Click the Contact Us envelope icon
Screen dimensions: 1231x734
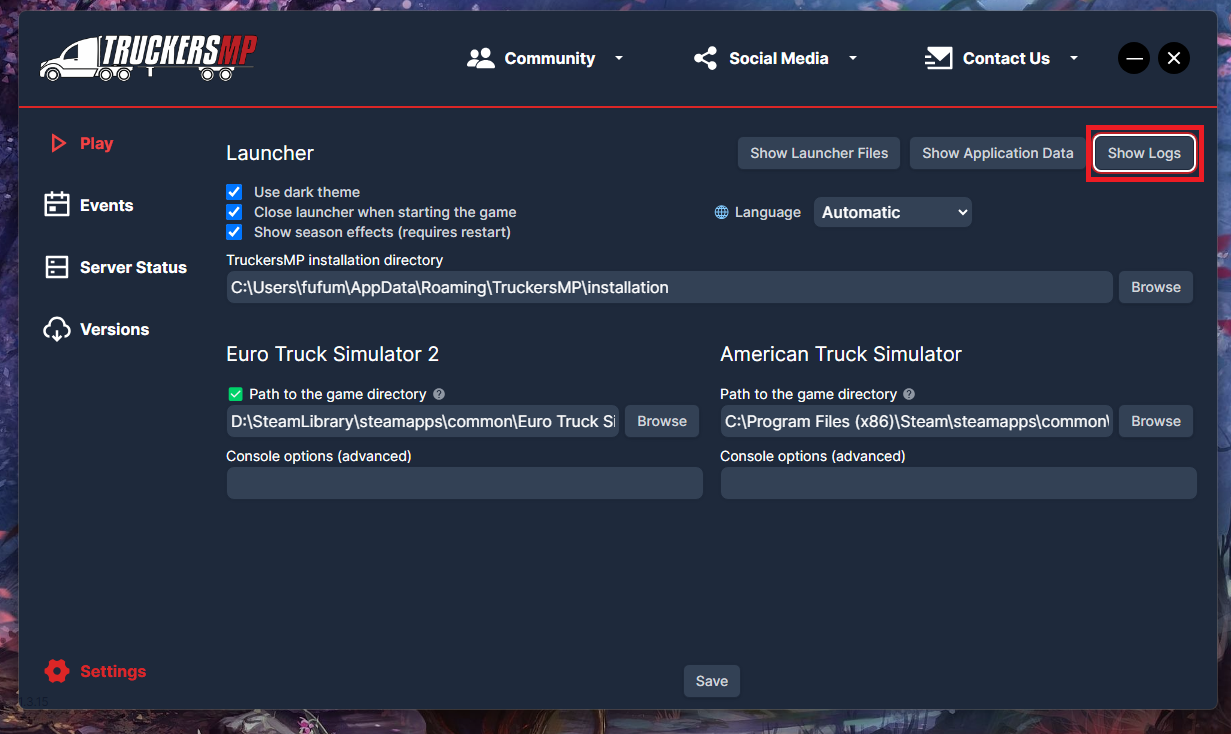click(x=938, y=58)
